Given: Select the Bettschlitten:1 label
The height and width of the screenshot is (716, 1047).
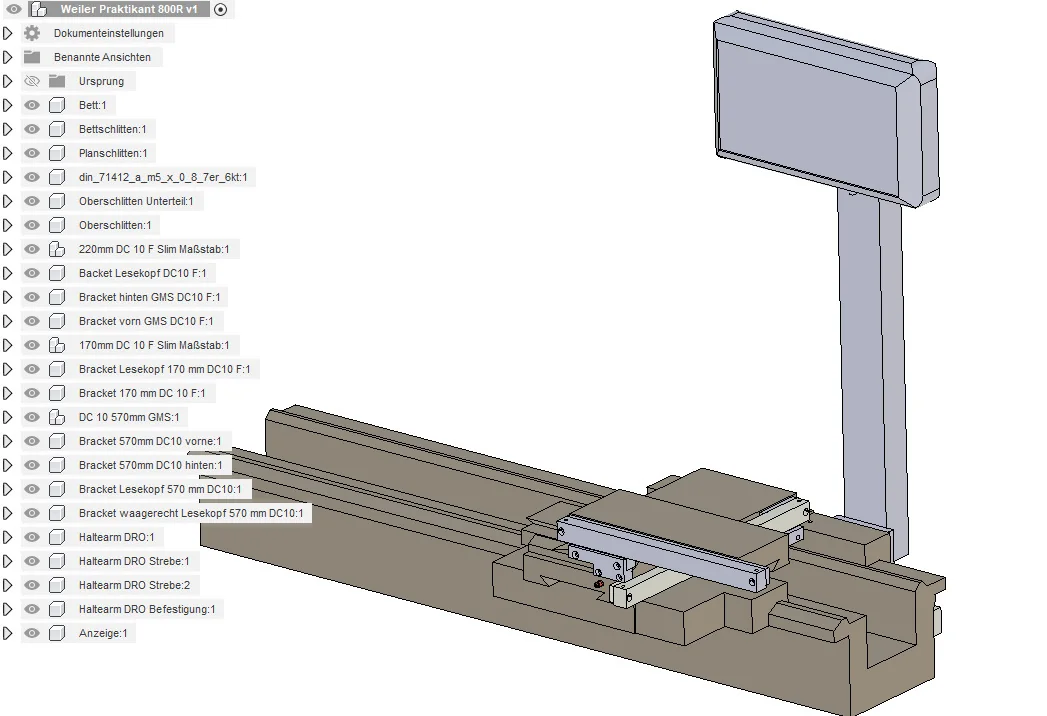Looking at the screenshot, I should 112,129.
